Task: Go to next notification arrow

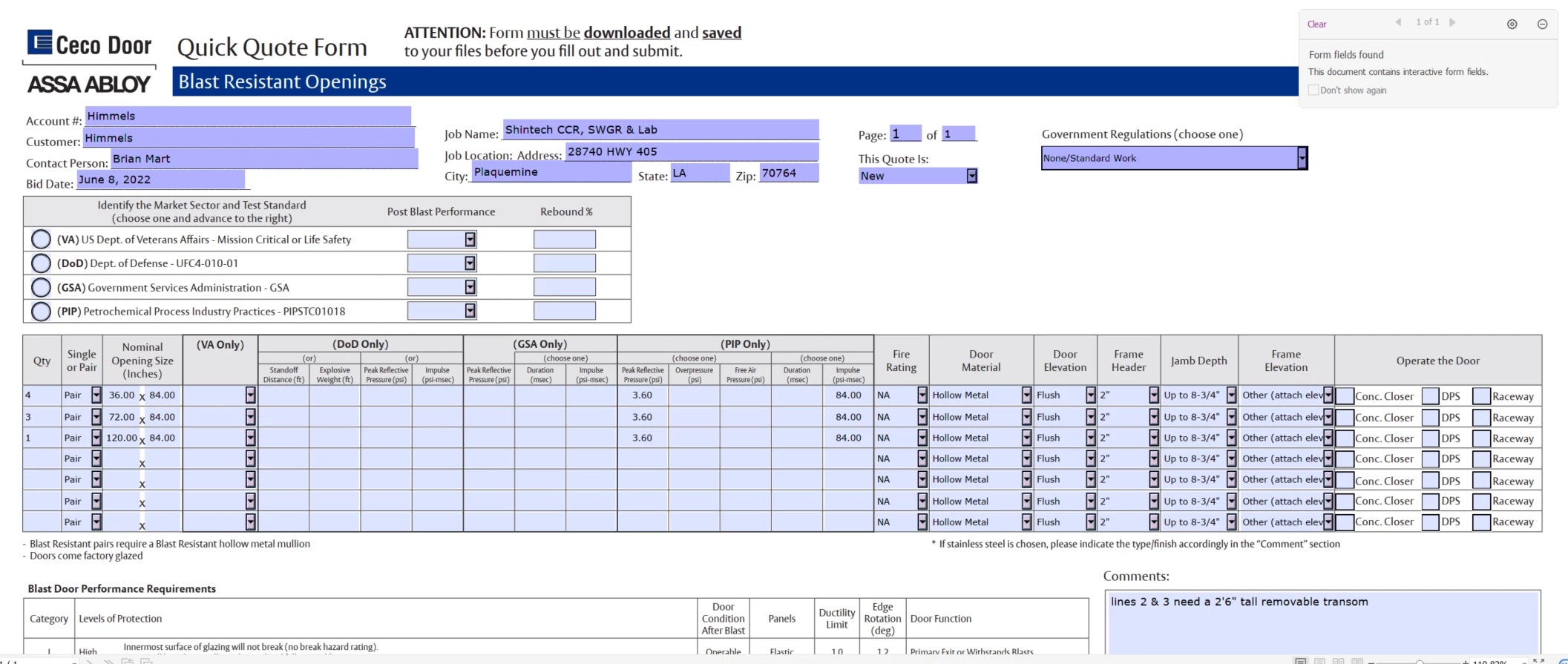Action: [1452, 22]
